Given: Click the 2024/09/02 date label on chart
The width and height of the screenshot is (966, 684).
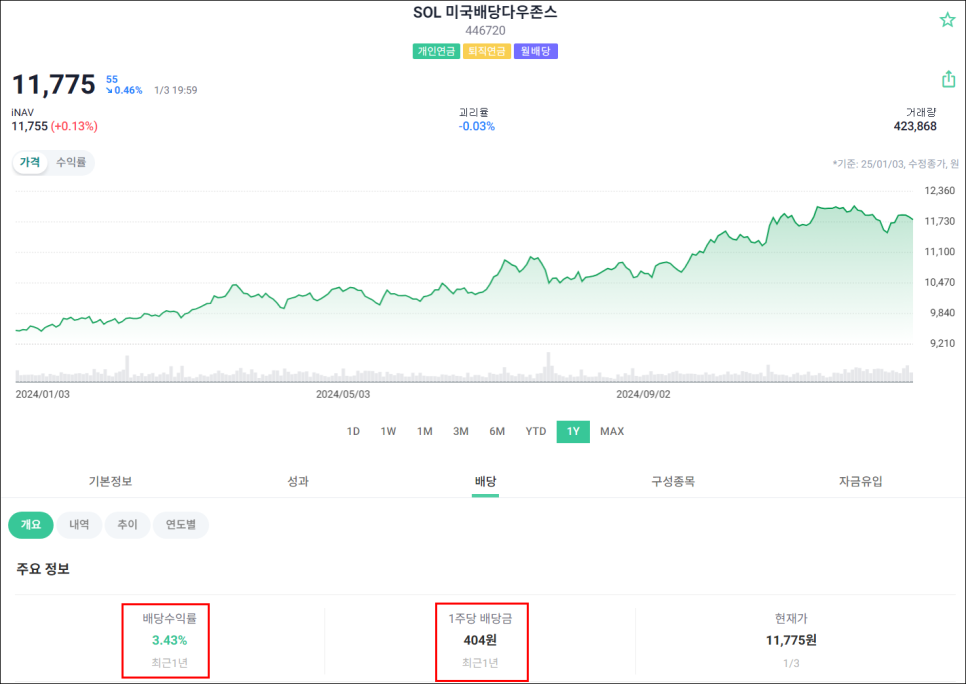Looking at the screenshot, I should click(x=643, y=394).
